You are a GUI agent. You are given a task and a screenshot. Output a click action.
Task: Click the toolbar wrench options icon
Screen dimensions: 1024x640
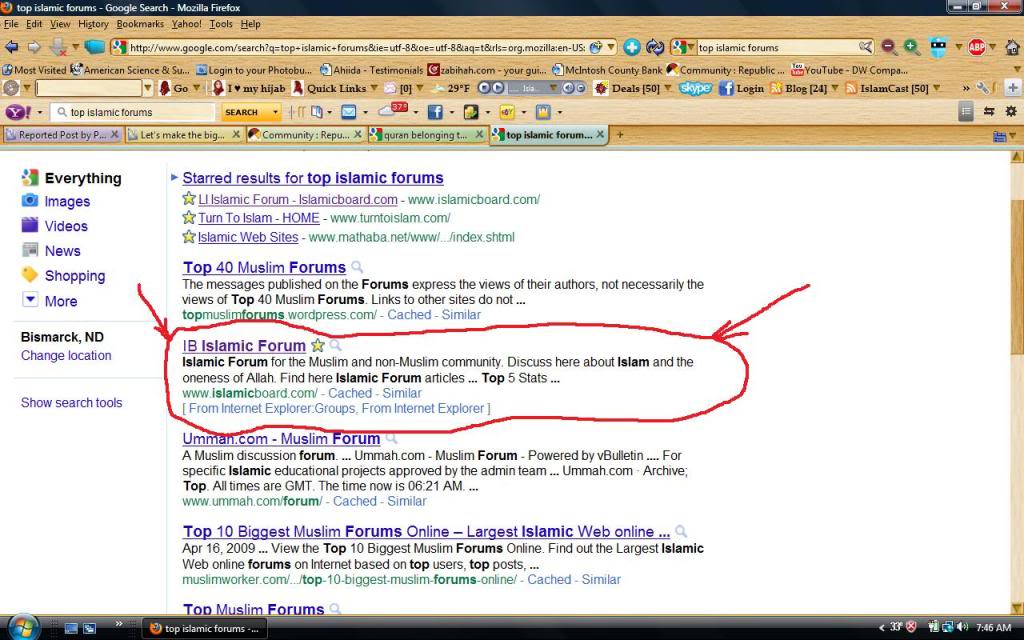[x=983, y=88]
